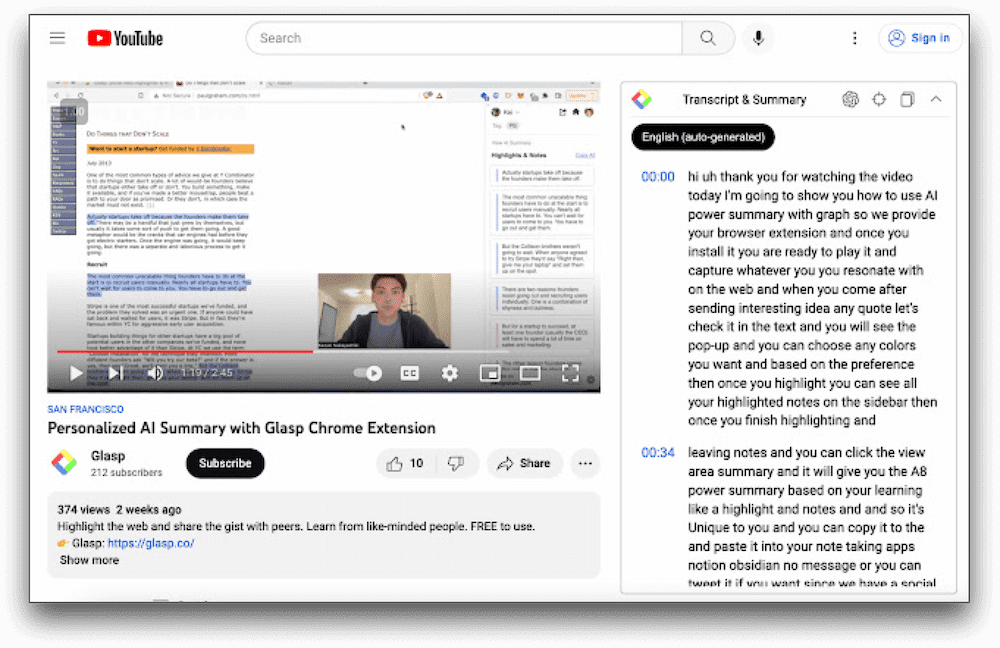Skip to next video
The height and width of the screenshot is (648, 1000).
click(115, 373)
